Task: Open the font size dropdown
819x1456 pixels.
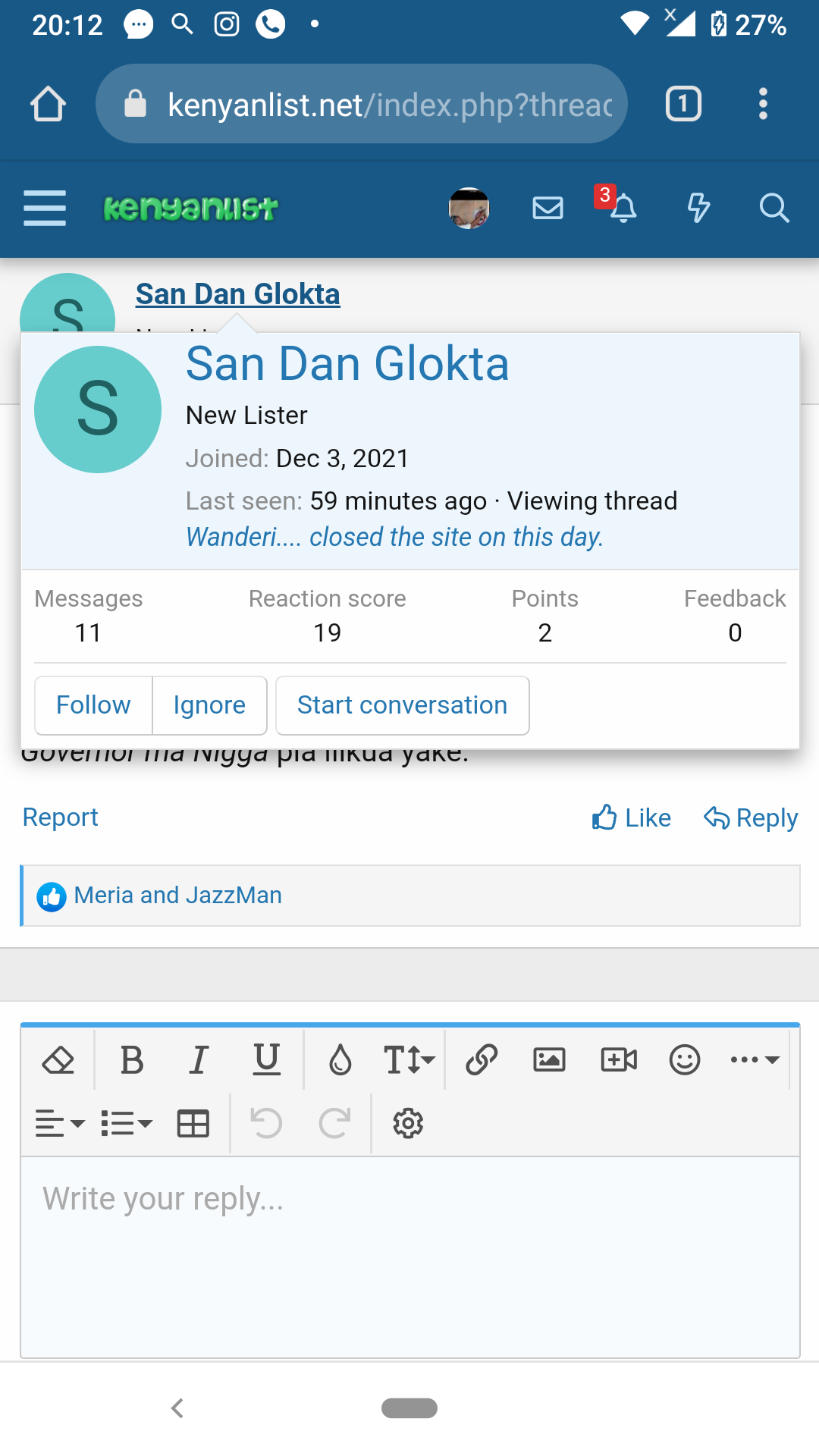Action: coord(409,1059)
